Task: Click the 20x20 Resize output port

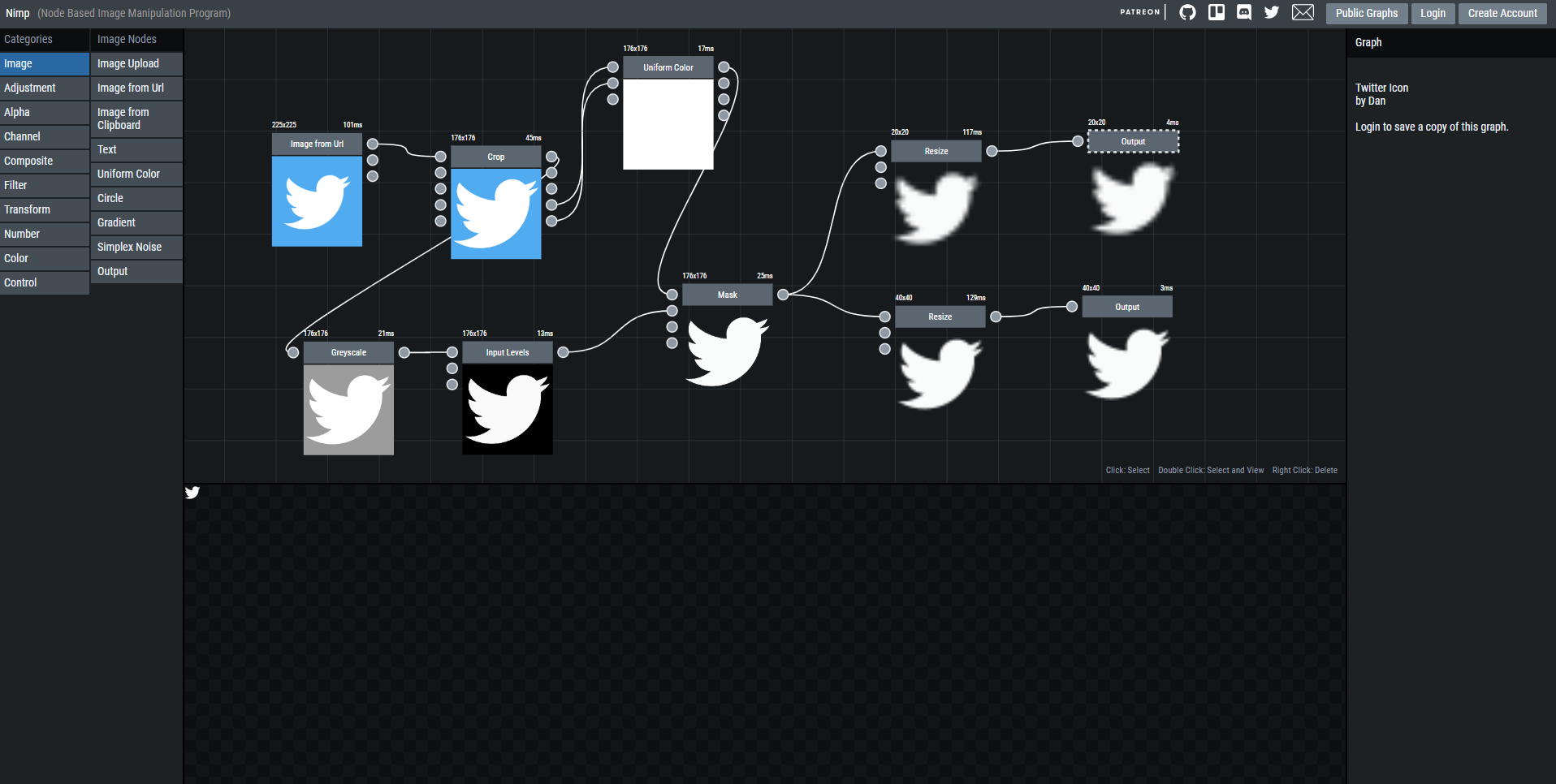Action: pyautogui.click(x=992, y=151)
